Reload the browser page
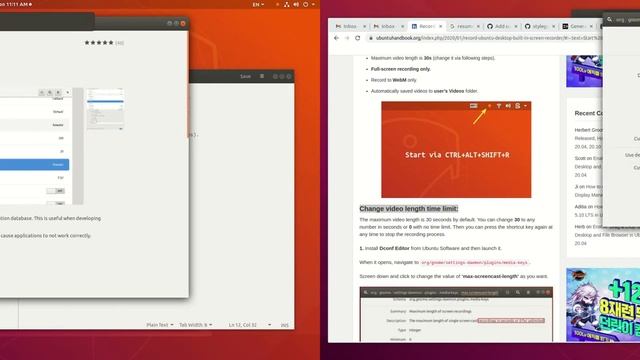The image size is (640, 360). coord(358,38)
